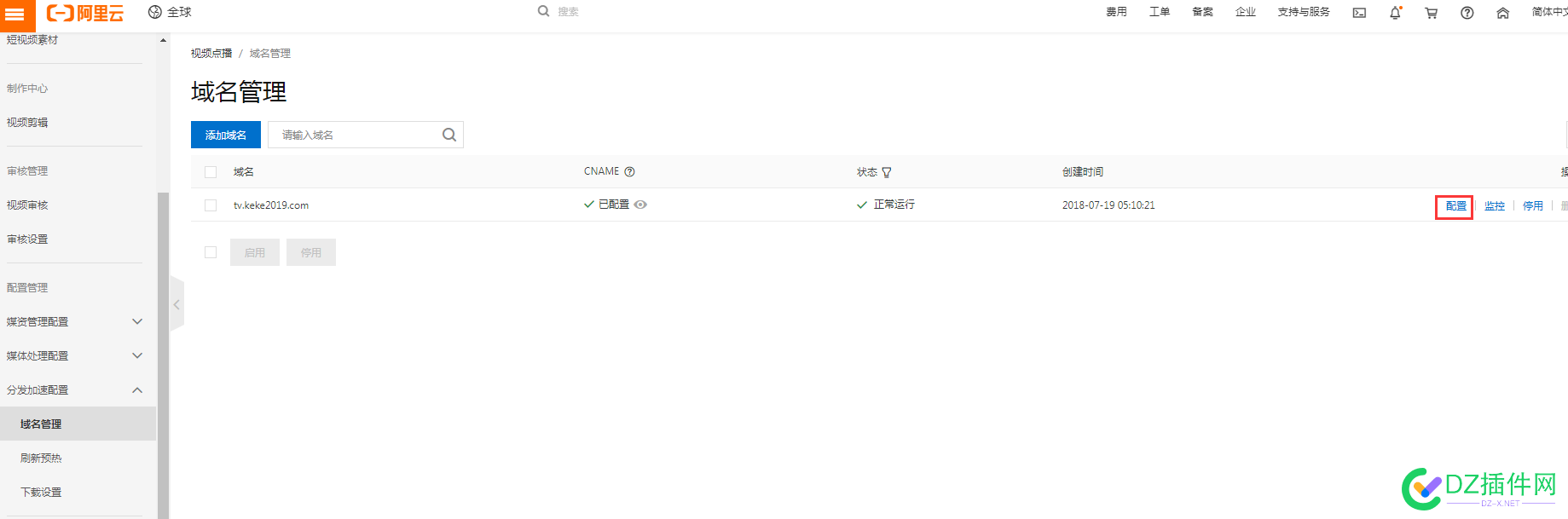Viewport: 1568px width, 519px height.
Task: Select 域名管理 in the sidebar
Action: [78, 424]
